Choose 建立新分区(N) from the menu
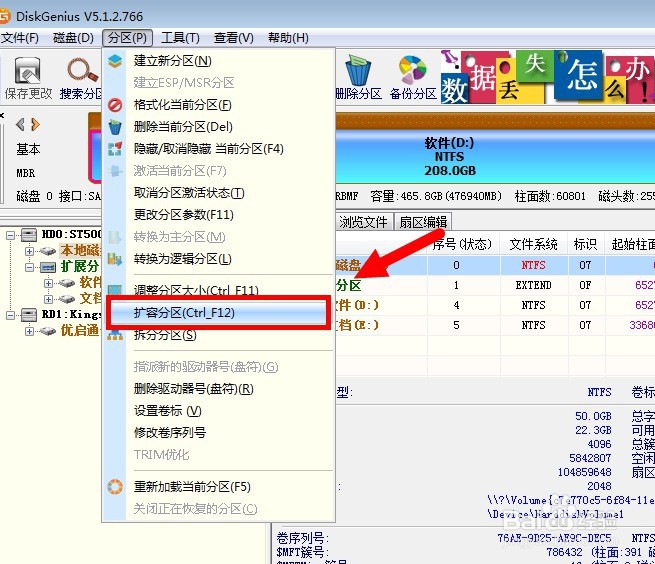The width and height of the screenshot is (655, 564). pos(218,61)
